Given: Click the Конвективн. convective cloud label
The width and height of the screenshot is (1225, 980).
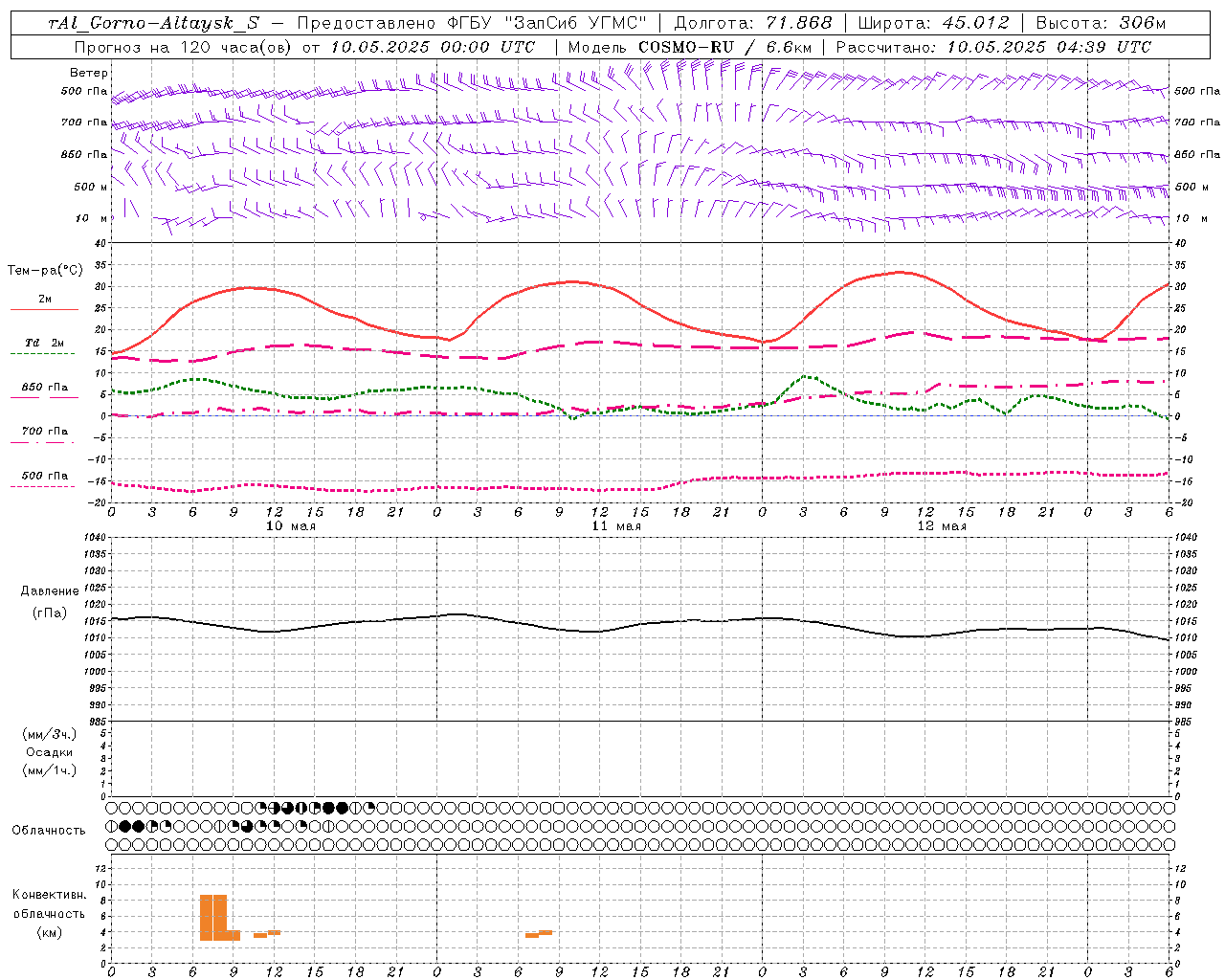Looking at the screenshot, I should click(49, 895).
